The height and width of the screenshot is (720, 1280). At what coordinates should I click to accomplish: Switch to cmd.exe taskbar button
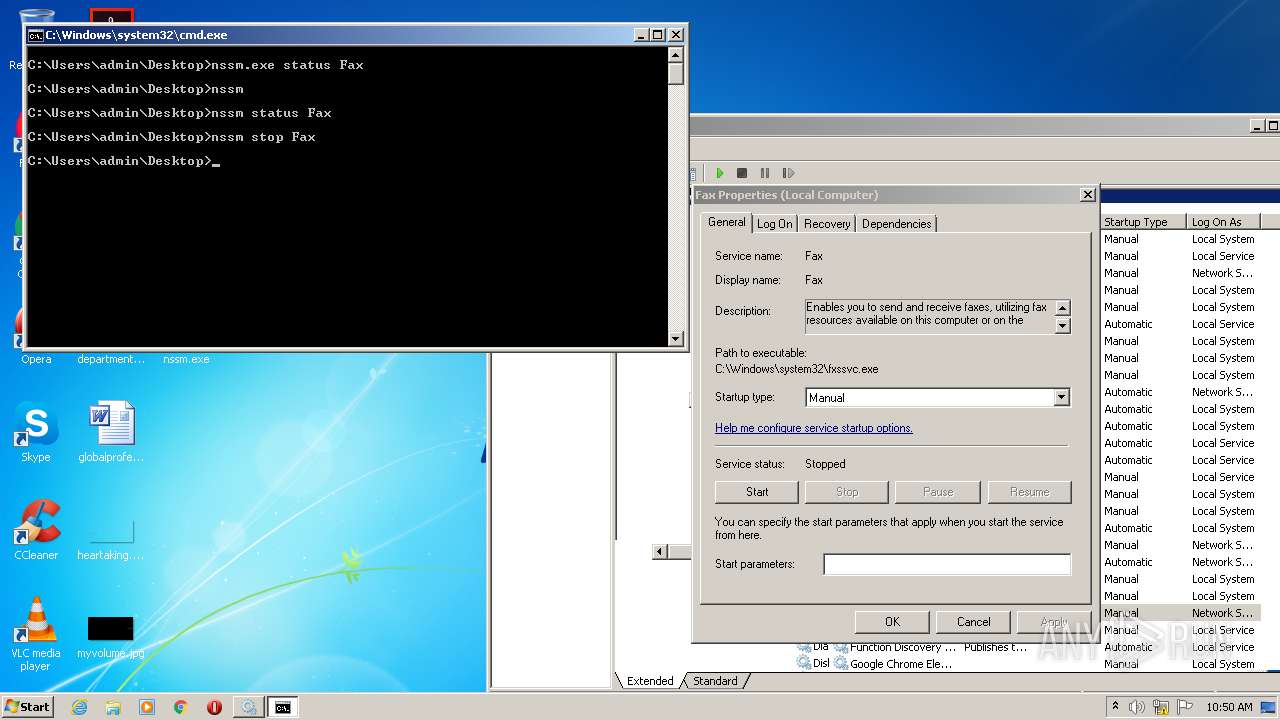click(283, 707)
